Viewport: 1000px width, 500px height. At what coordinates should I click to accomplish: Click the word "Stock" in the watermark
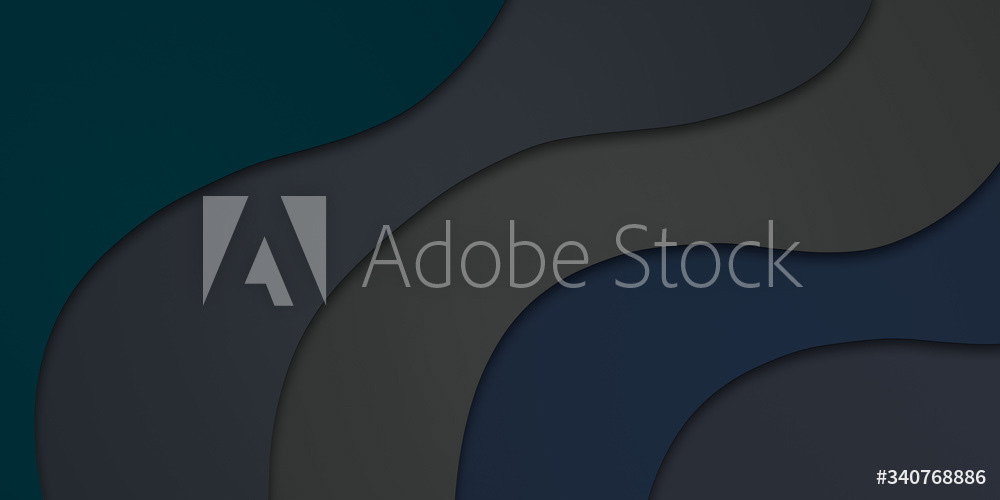[x=708, y=253]
